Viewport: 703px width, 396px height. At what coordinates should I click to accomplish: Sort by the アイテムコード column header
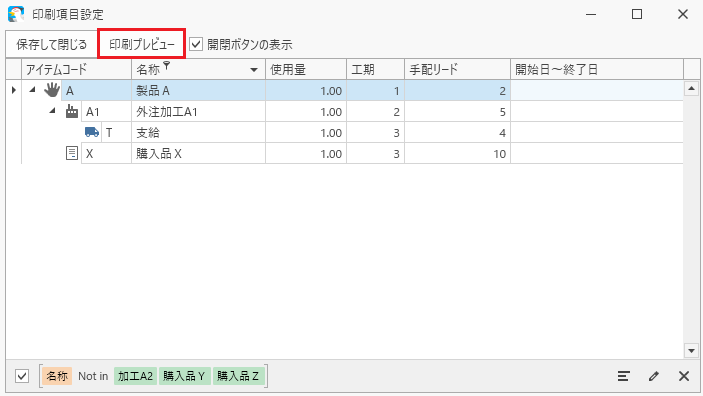click(x=76, y=70)
